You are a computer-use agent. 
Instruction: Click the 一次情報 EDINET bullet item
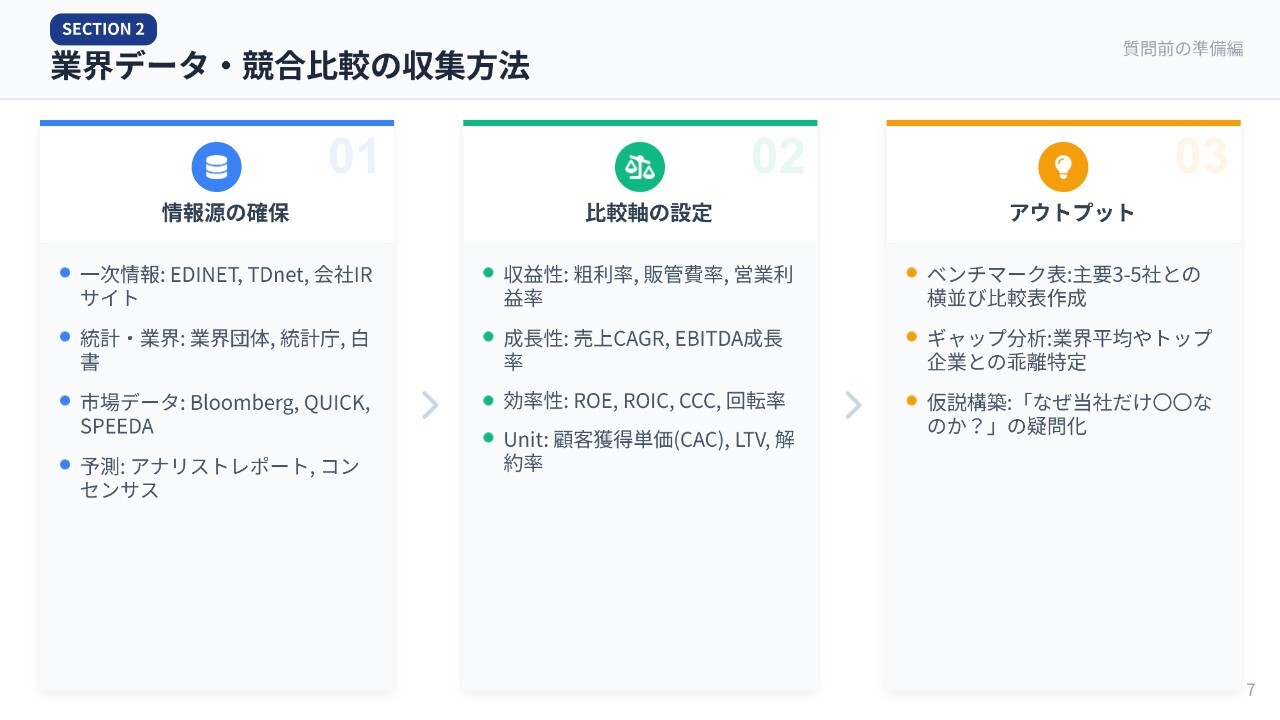226,286
